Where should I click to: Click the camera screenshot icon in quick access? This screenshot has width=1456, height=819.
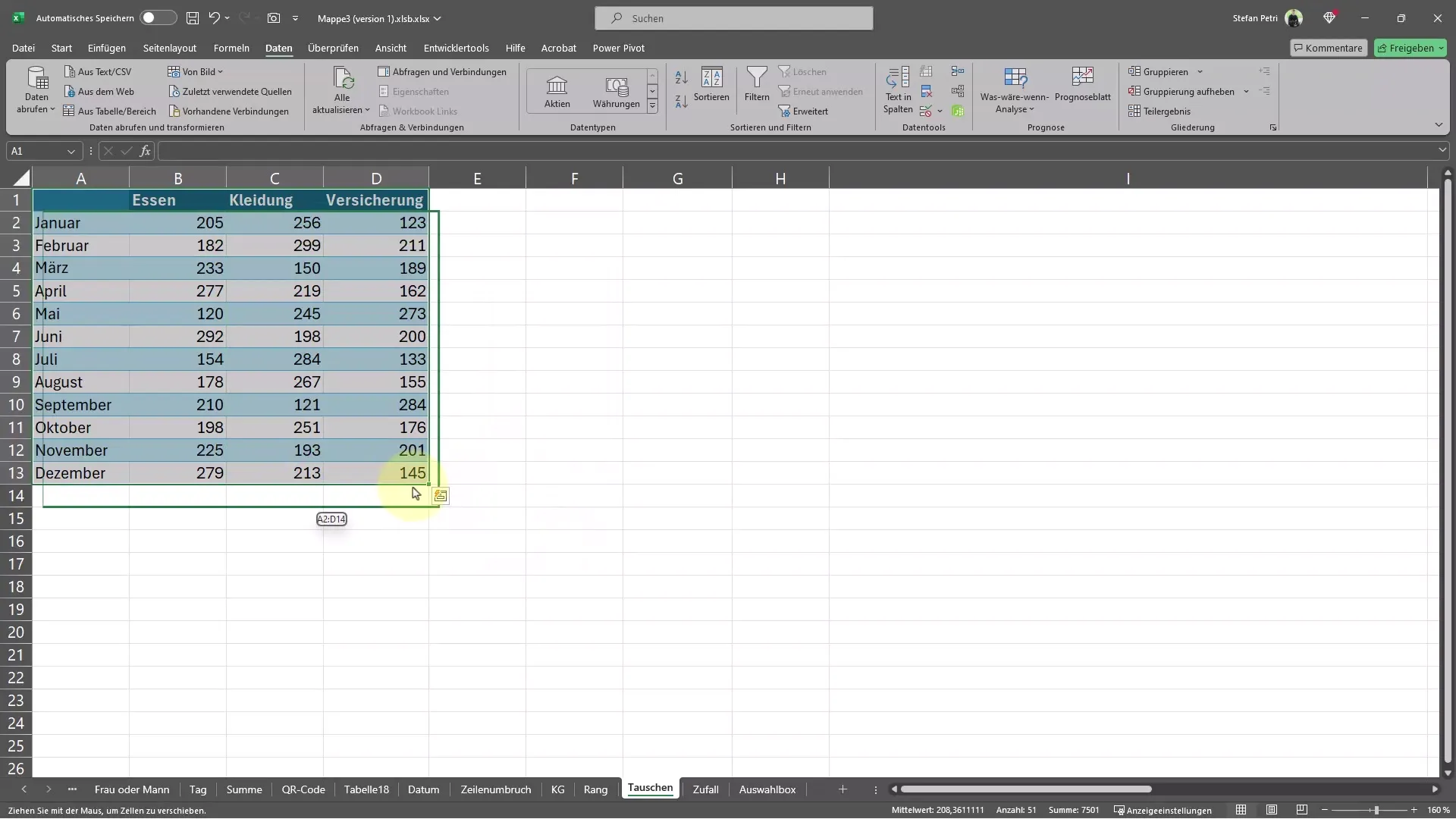click(x=273, y=18)
